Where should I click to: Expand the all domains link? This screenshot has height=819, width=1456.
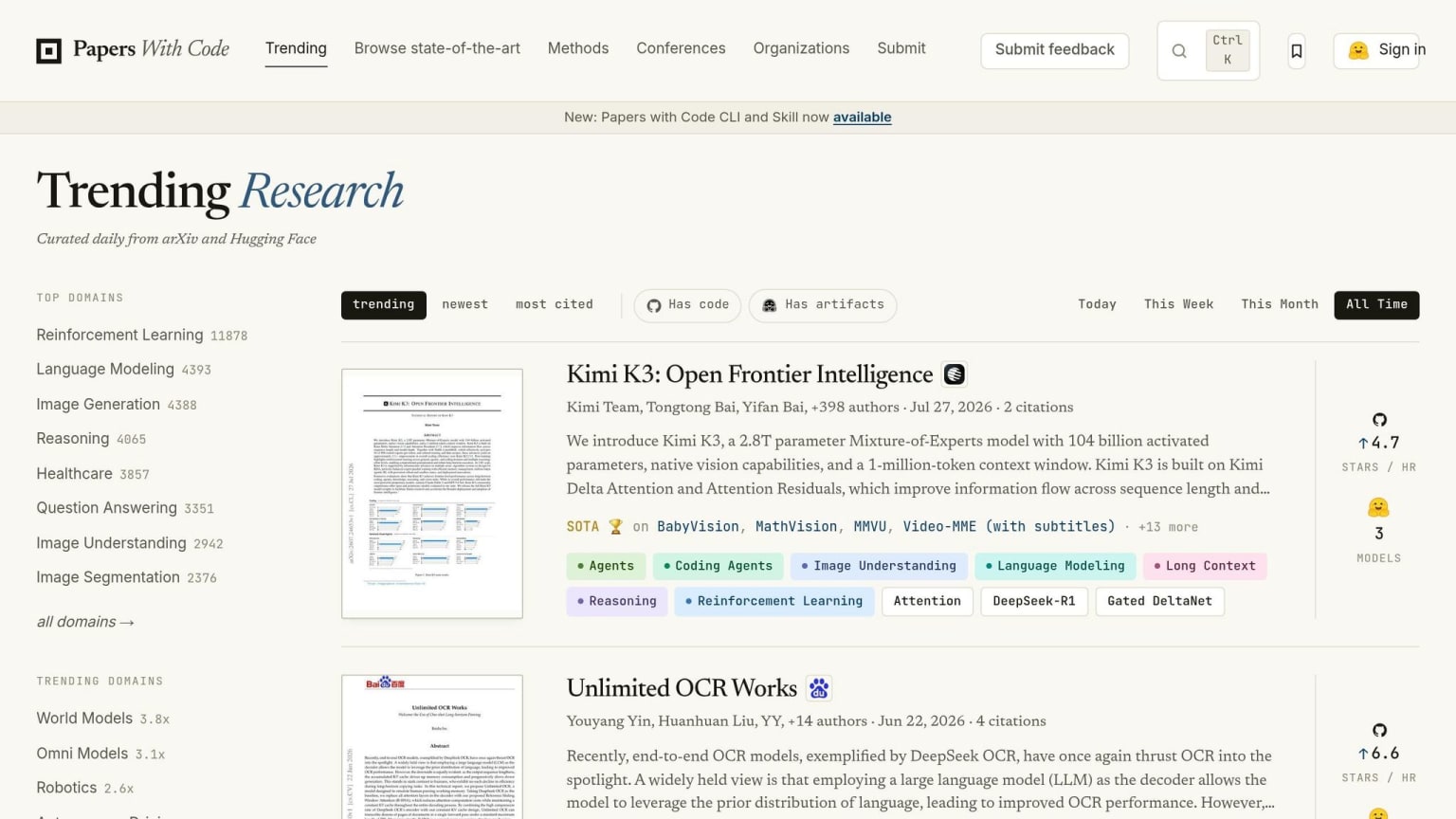coord(85,622)
